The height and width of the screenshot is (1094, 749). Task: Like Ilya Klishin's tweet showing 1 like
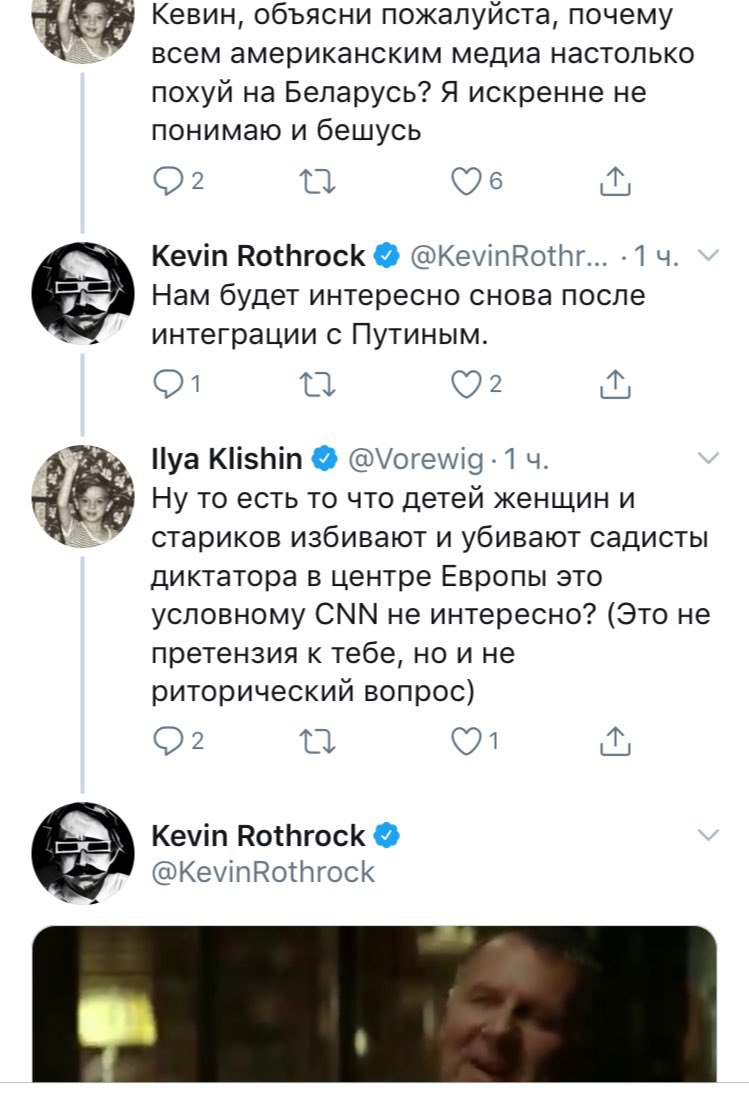(x=466, y=741)
